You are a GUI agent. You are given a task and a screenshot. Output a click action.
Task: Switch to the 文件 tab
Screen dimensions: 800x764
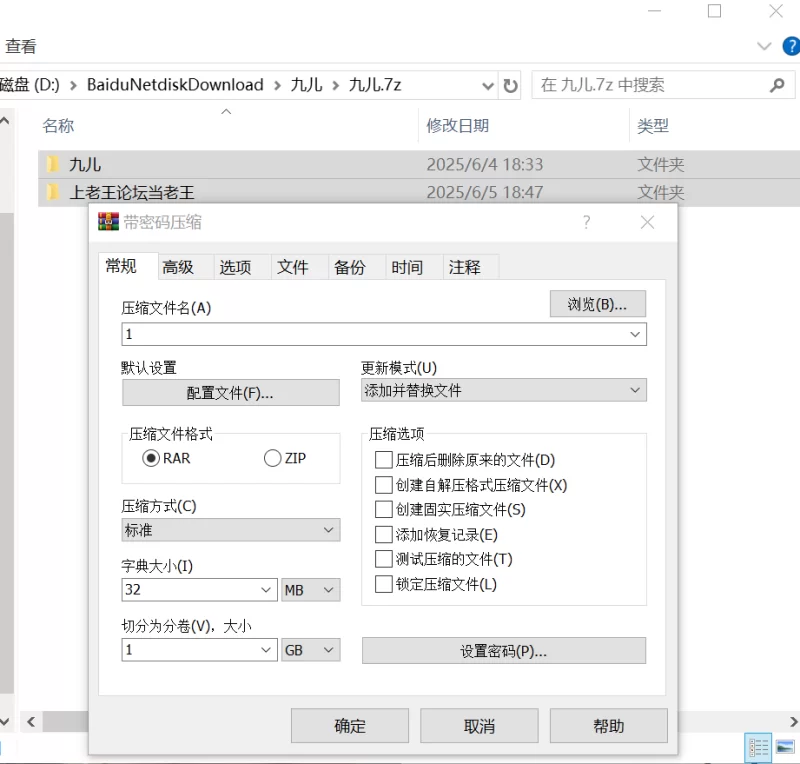292,267
